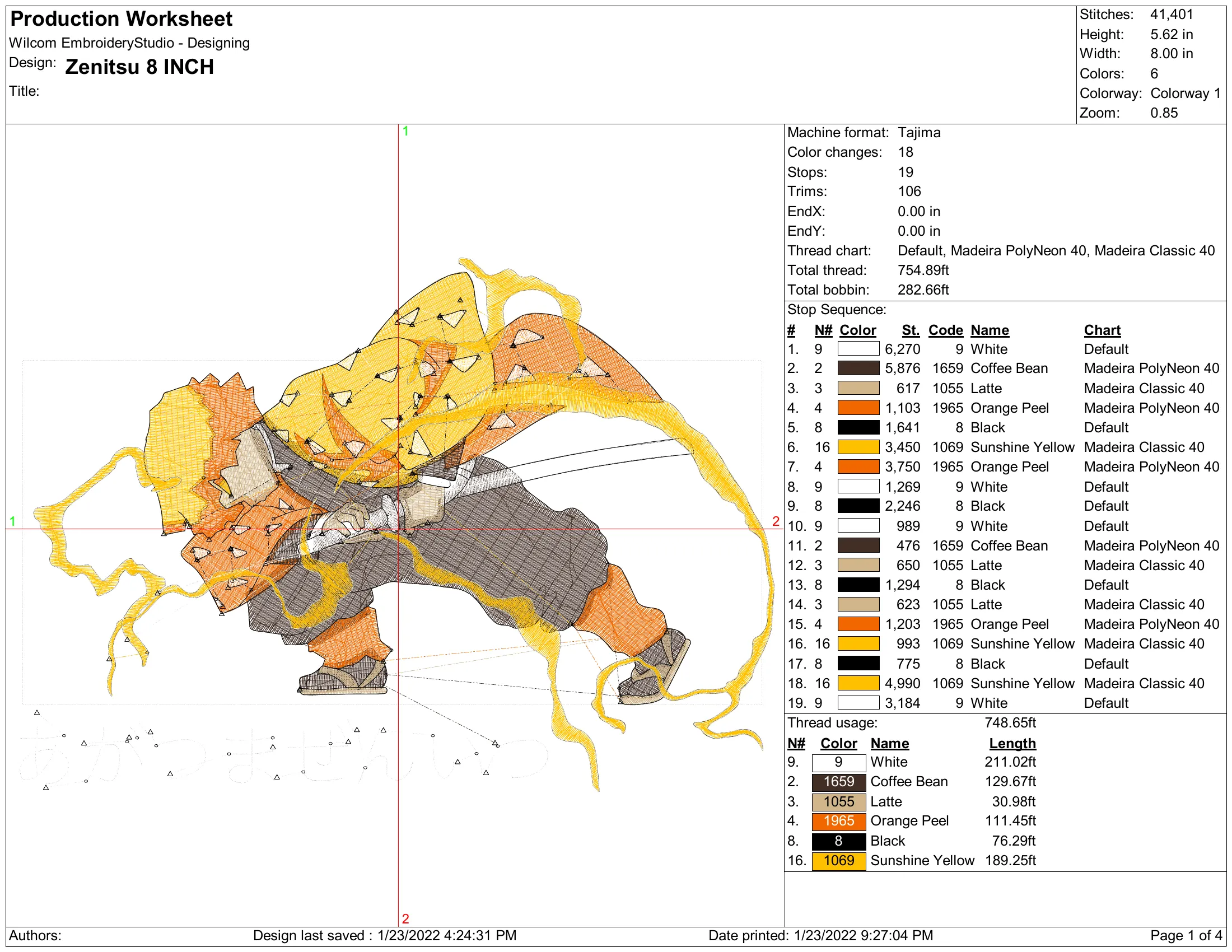Viewport: 1232px width, 952px height.
Task: Select stitch count 4,990 in stop row 18
Action: coord(903,684)
